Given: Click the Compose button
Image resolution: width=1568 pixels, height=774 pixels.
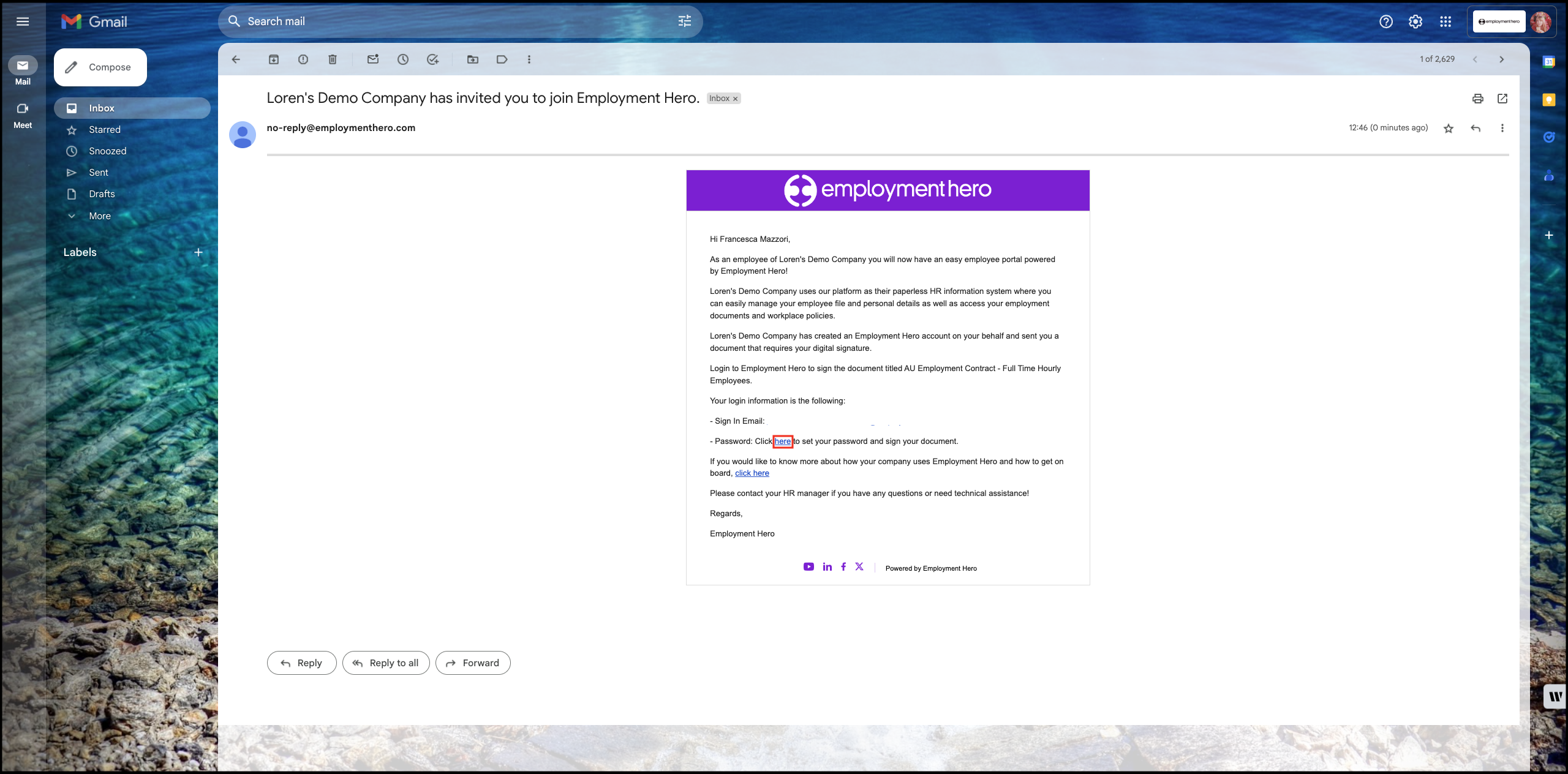Looking at the screenshot, I should (x=100, y=67).
